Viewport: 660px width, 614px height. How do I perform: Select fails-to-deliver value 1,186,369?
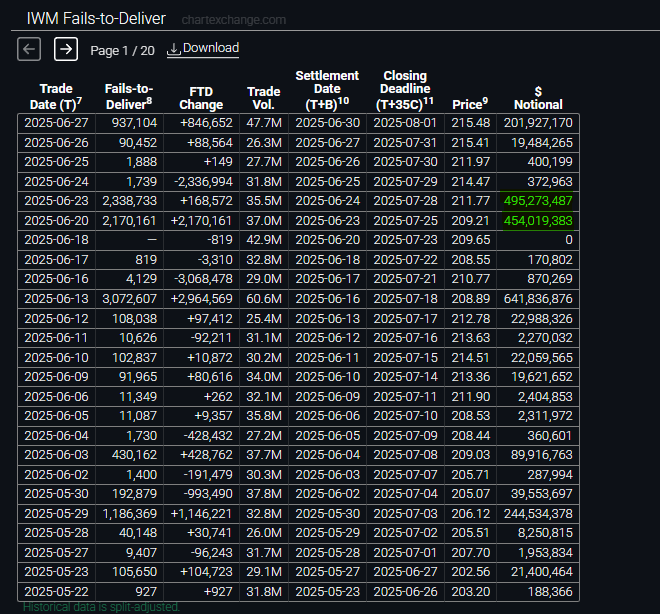[130, 514]
